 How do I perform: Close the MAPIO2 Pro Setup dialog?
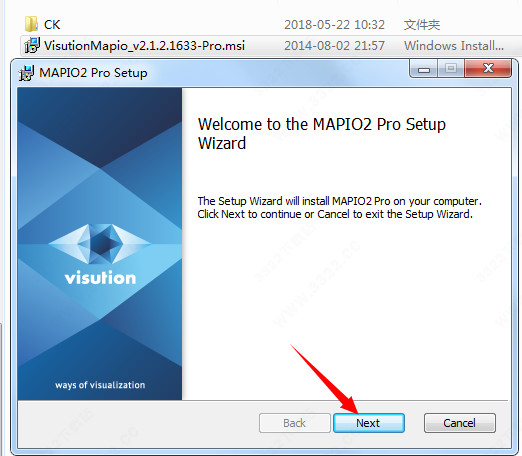click(488, 69)
